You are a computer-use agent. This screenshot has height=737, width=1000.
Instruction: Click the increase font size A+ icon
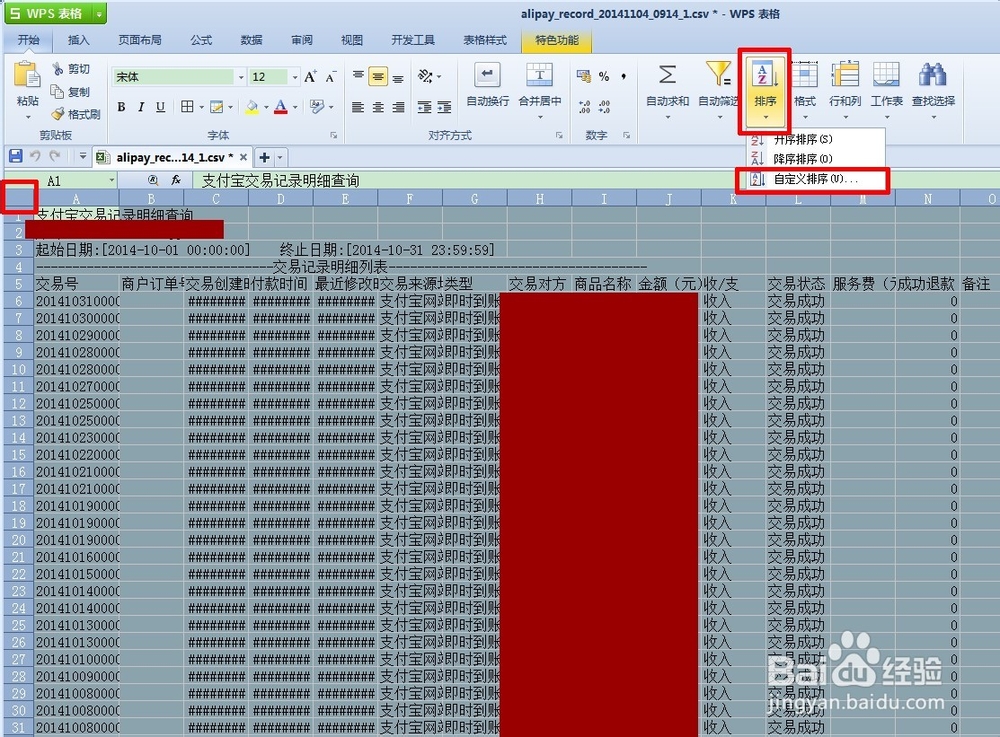click(x=310, y=77)
